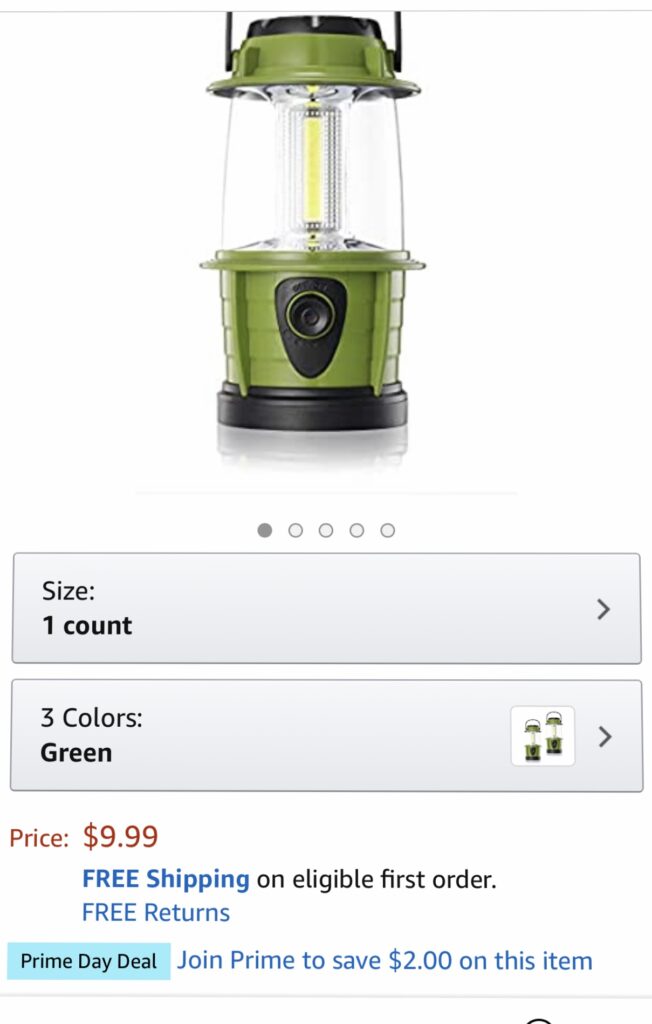The width and height of the screenshot is (652, 1024).
Task: Click the '1 count' size value
Action: pos(87,626)
